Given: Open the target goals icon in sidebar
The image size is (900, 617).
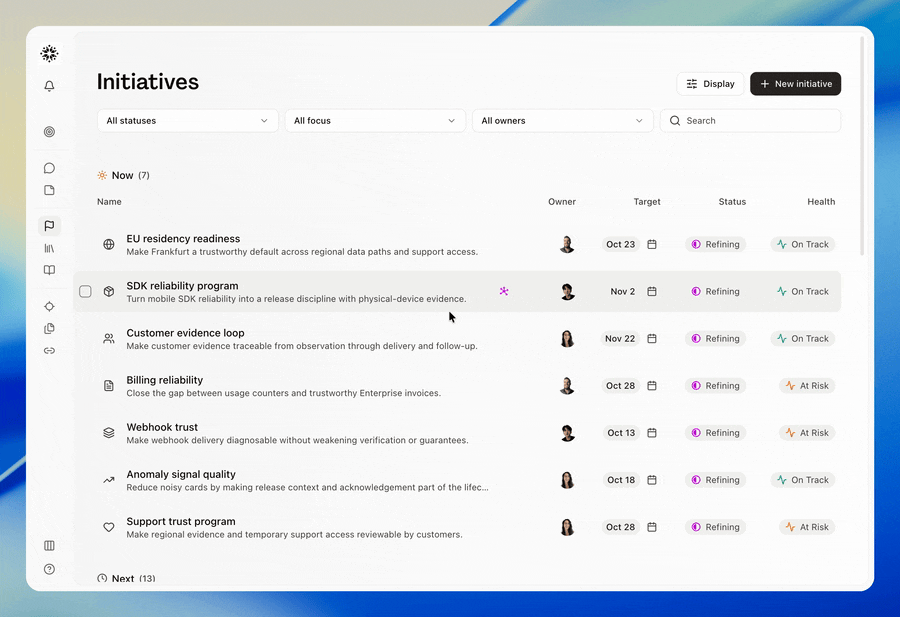Looking at the screenshot, I should click(49, 131).
